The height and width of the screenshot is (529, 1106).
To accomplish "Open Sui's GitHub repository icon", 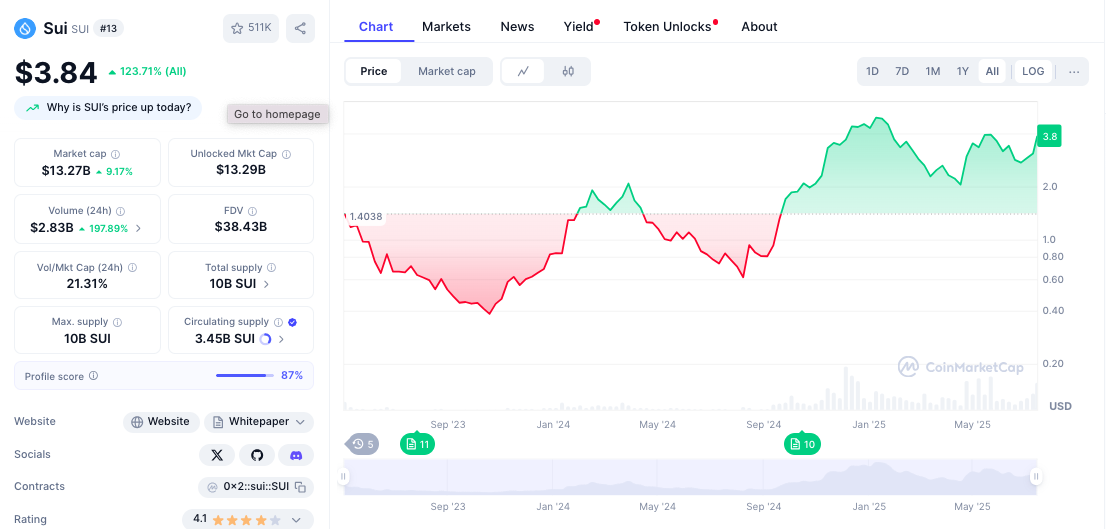I will point(257,455).
